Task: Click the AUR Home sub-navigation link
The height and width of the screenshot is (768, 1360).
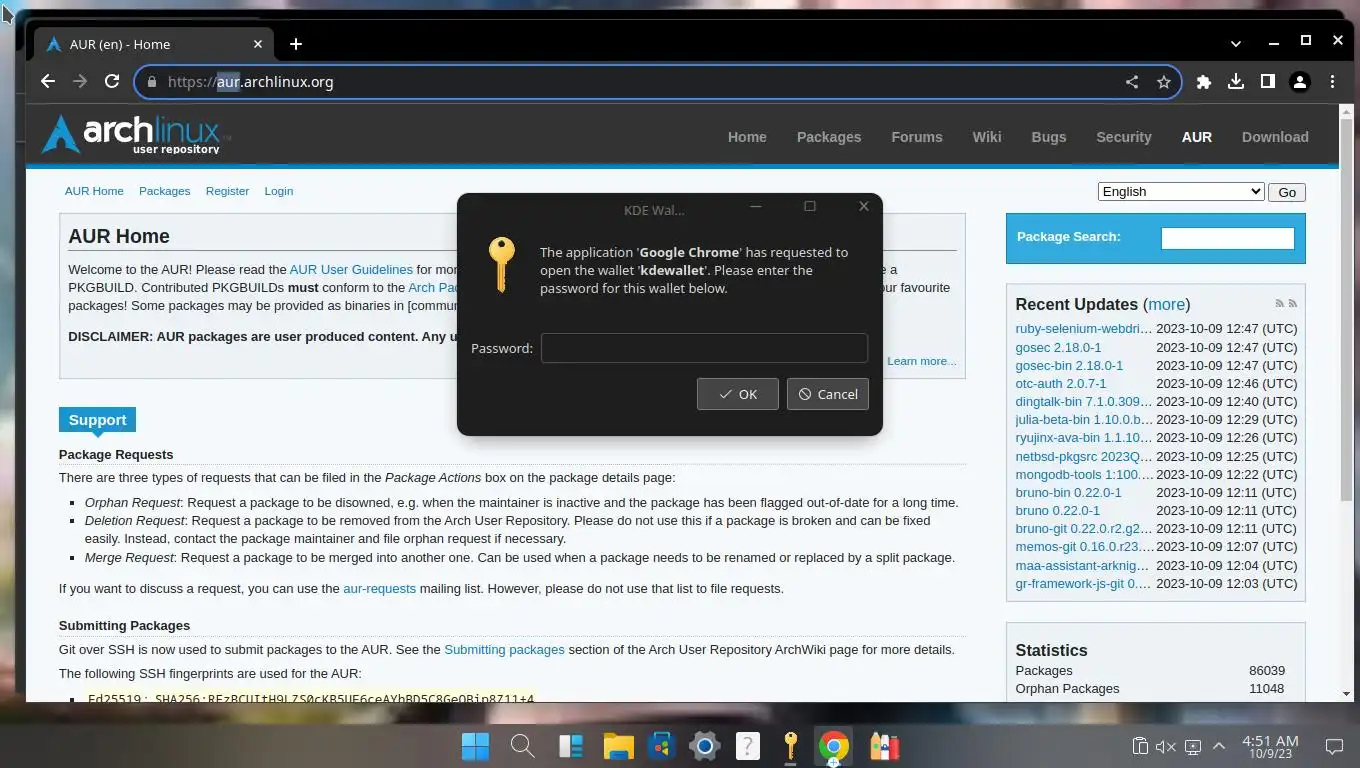Action: point(94,191)
